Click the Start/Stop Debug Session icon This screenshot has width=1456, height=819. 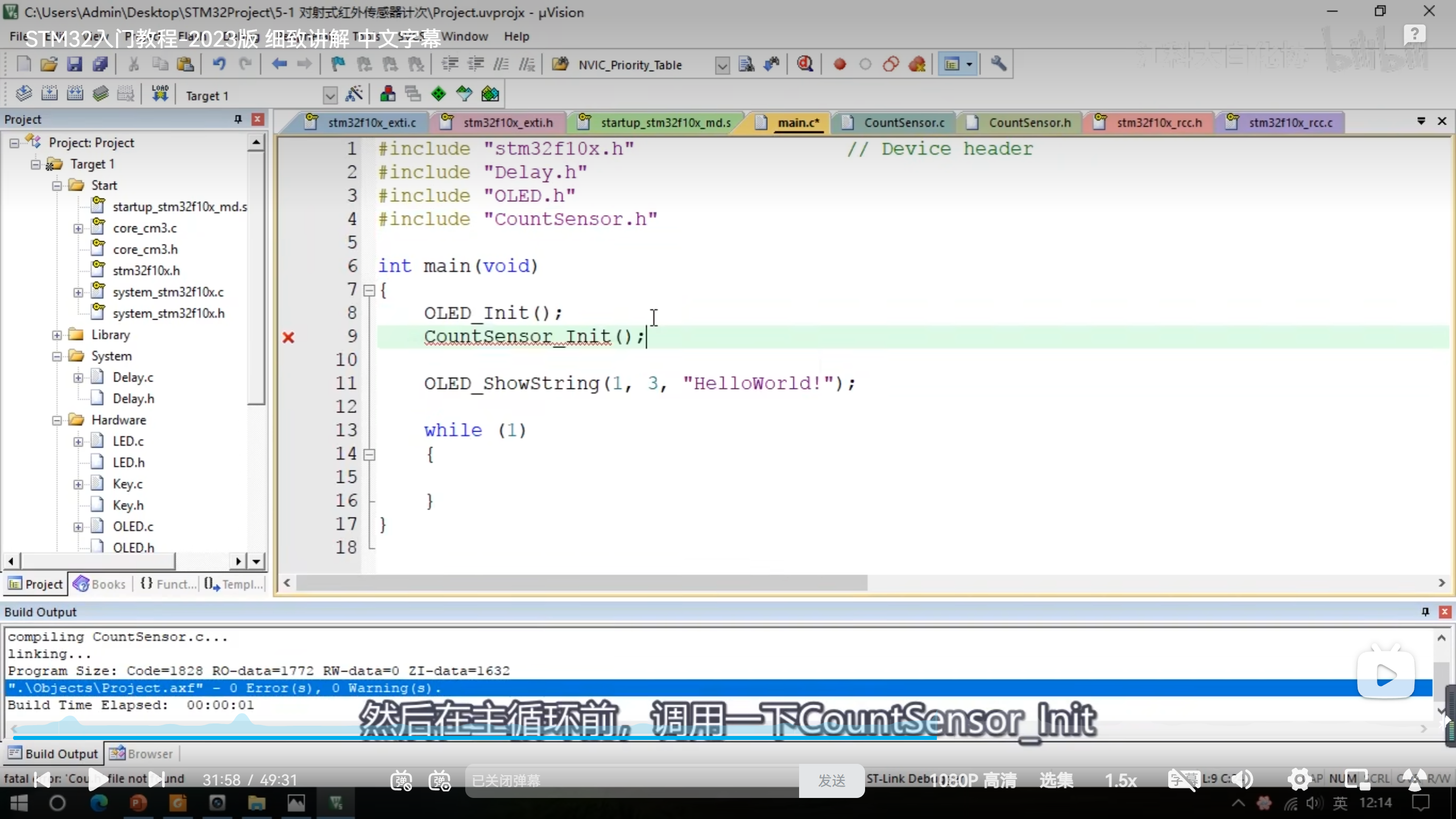(804, 64)
